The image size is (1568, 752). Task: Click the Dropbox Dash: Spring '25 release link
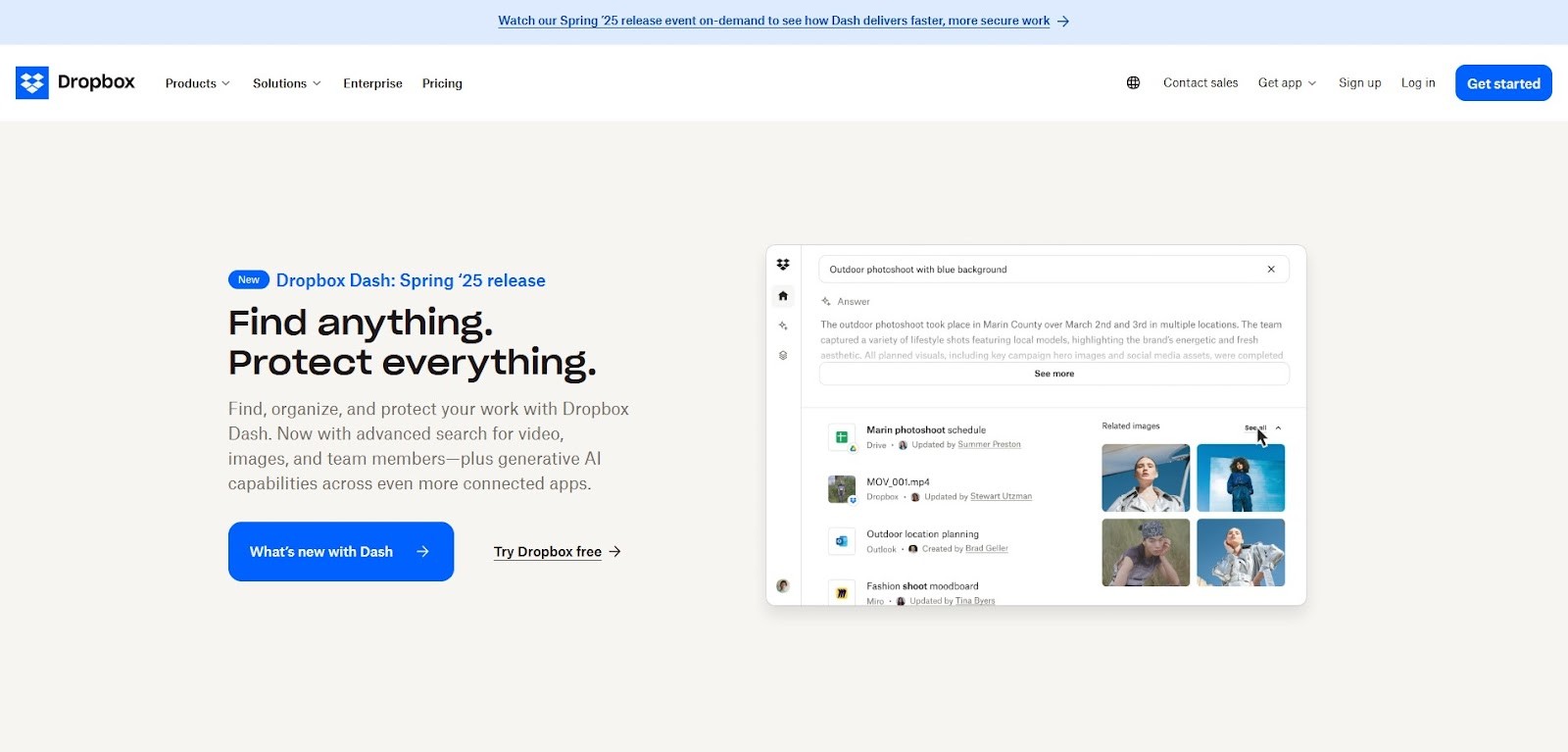point(411,280)
